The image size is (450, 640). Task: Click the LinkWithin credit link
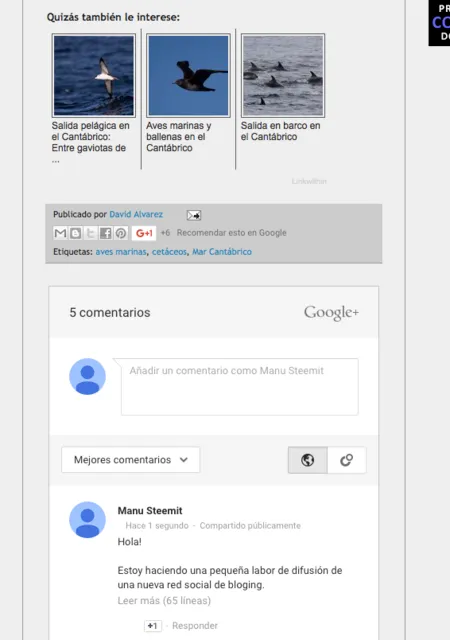309,181
